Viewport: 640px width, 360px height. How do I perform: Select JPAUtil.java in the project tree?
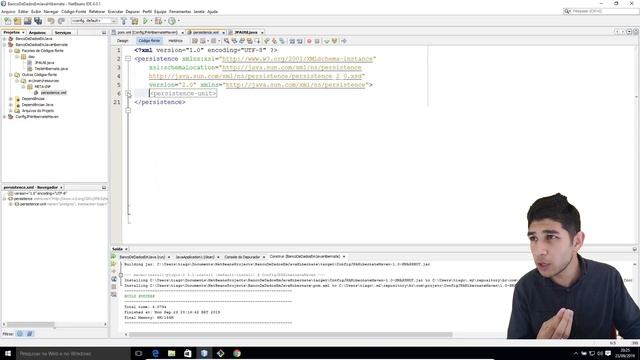pos(44,63)
